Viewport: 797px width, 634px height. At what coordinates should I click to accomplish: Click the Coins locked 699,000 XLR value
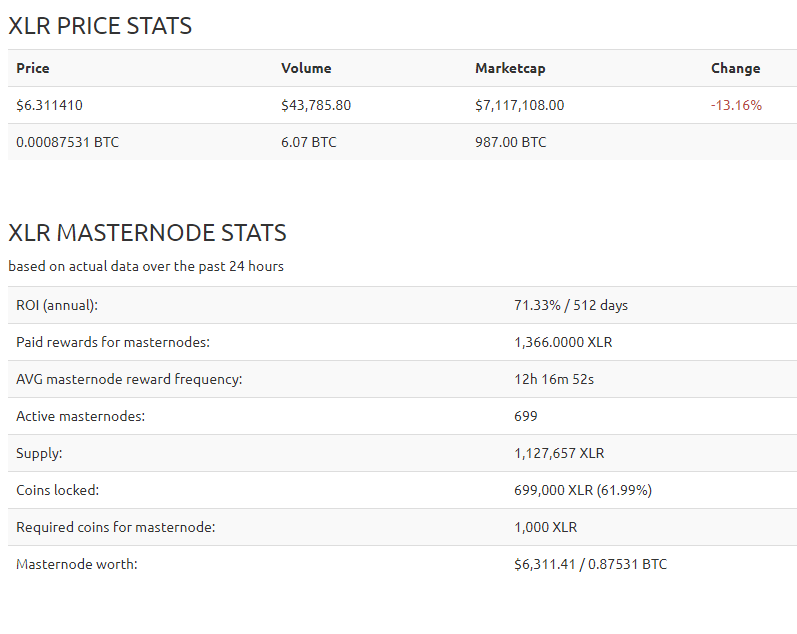[554, 490]
